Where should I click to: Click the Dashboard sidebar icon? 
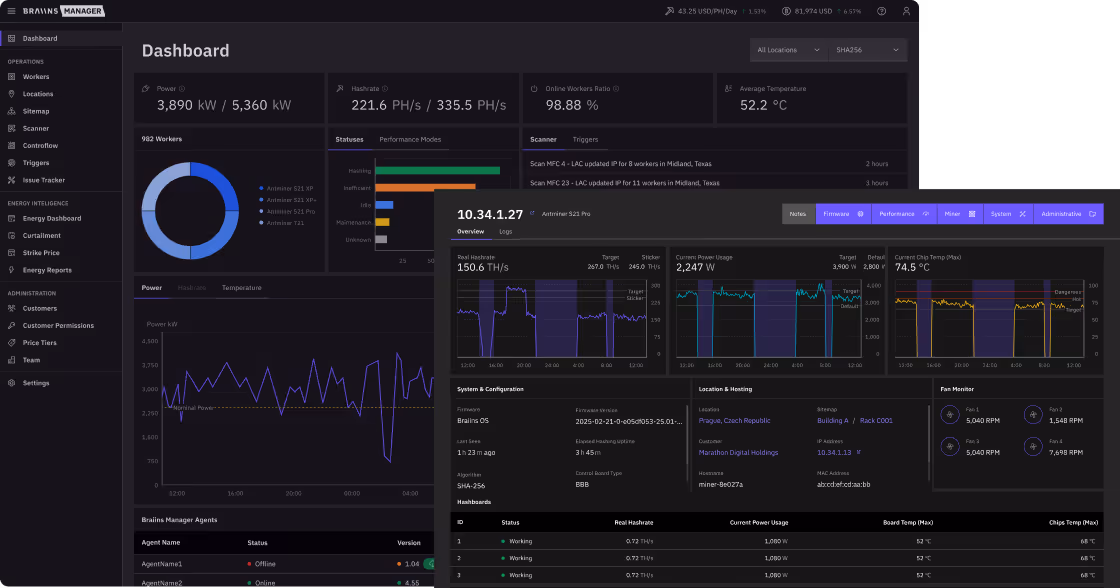coord(11,39)
